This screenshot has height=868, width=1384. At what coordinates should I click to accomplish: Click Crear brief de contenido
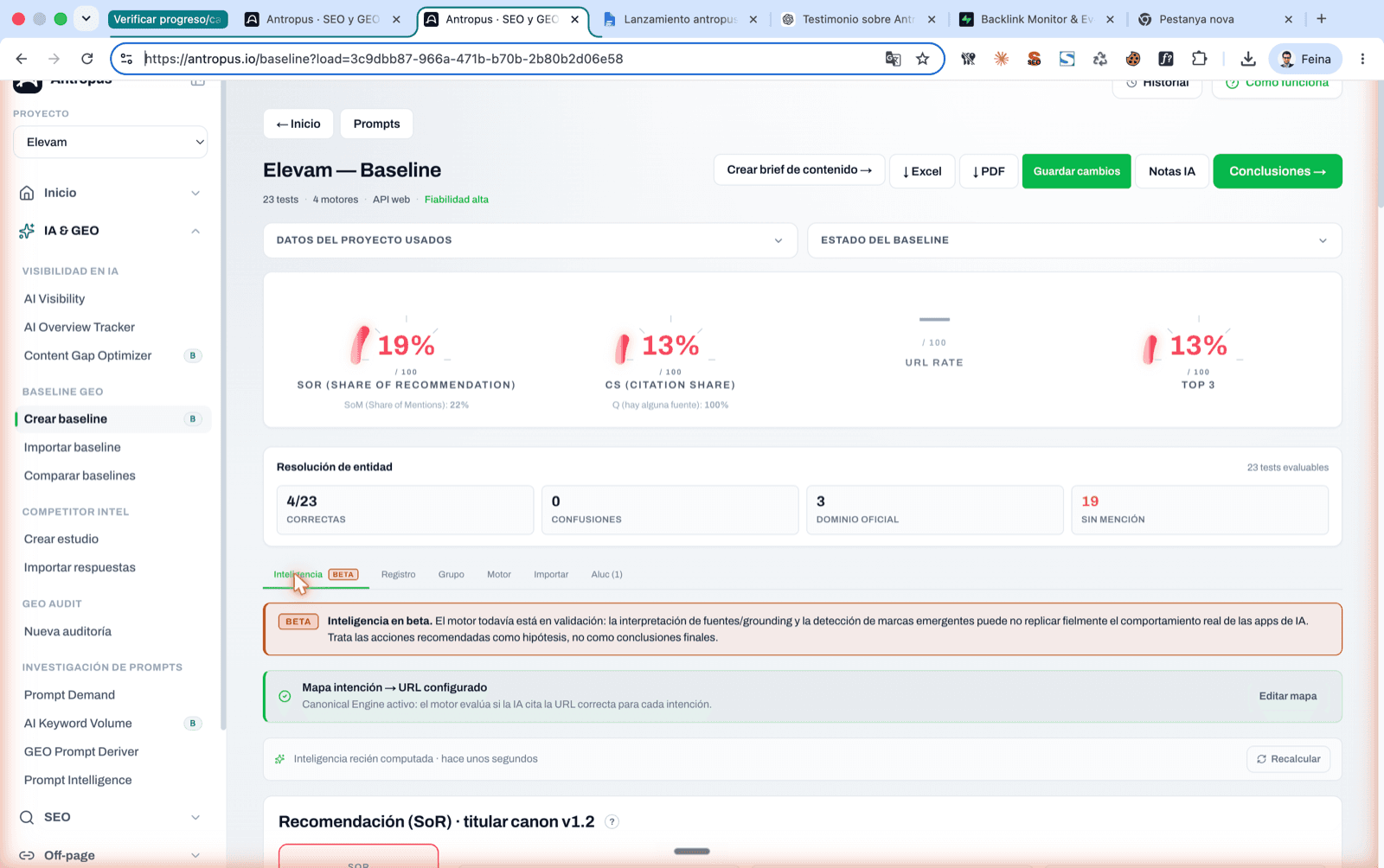point(799,170)
